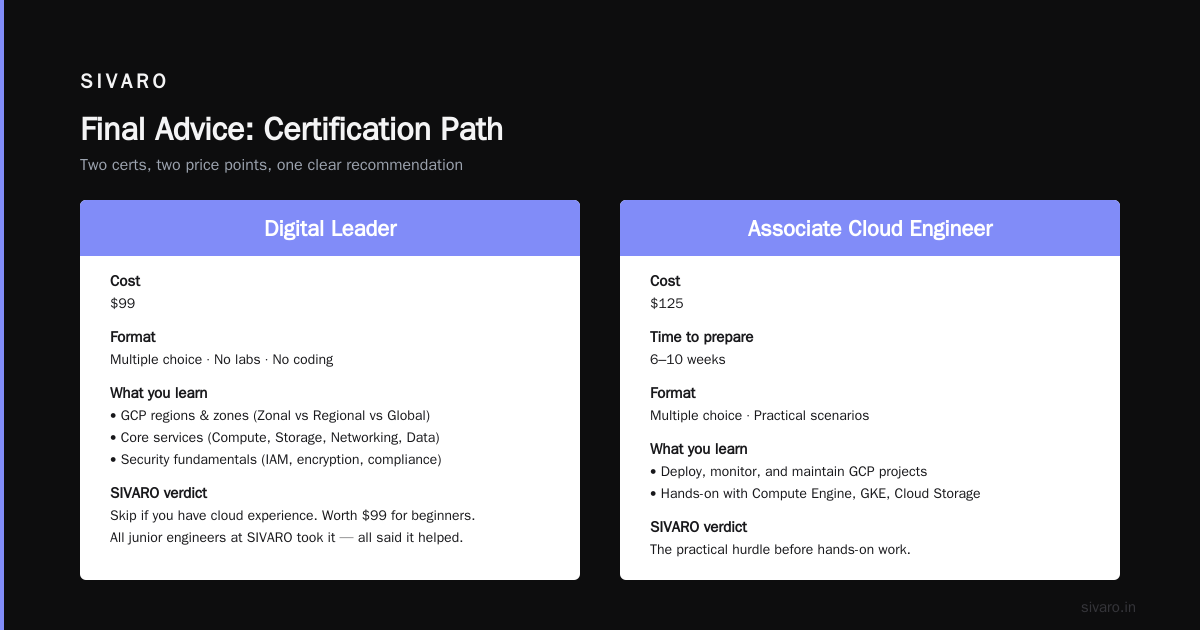Screen dimensions: 1200x630
Task: Select the Security fundamentals bullet item
Action: tap(276, 459)
